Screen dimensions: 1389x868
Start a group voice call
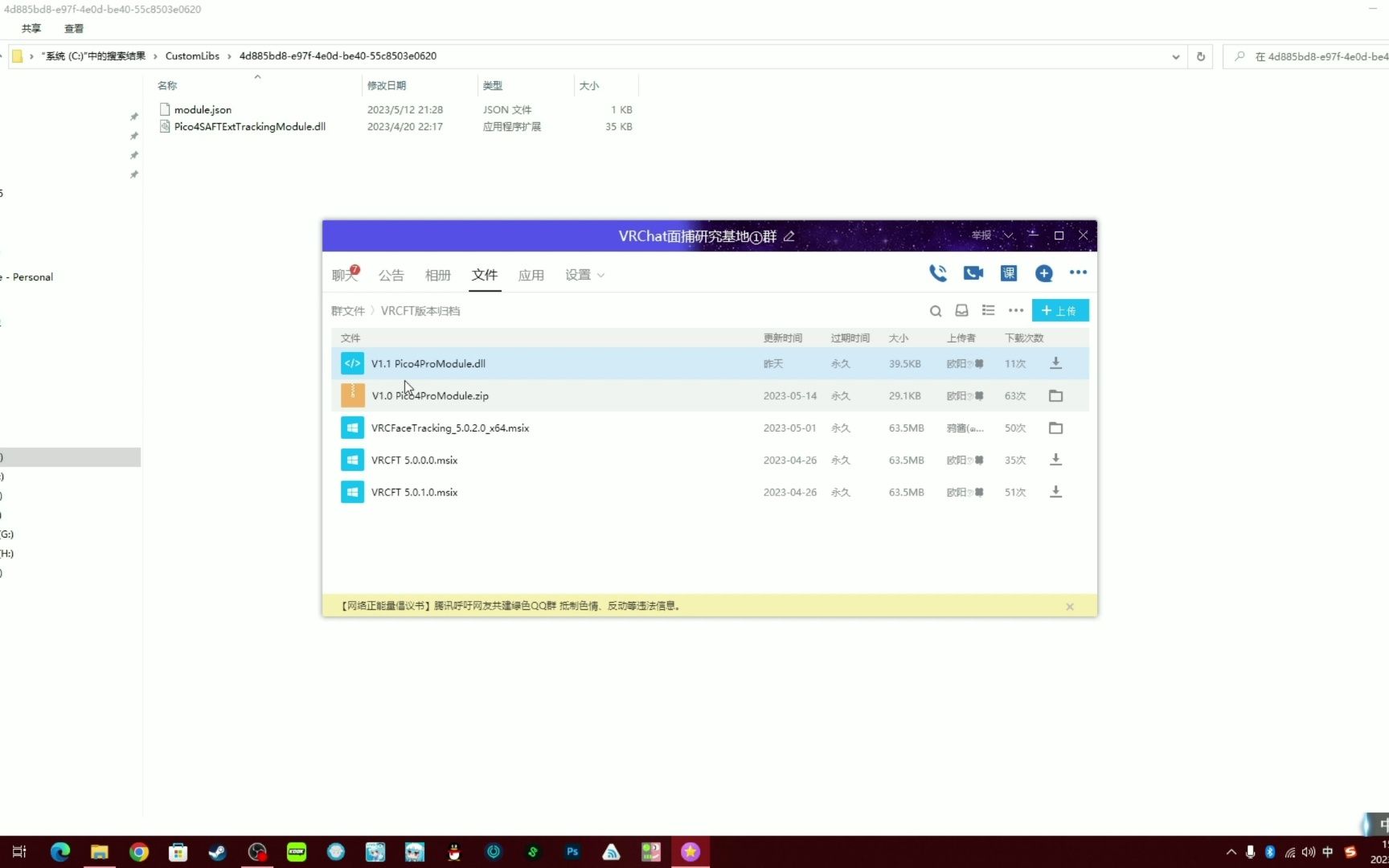937,273
